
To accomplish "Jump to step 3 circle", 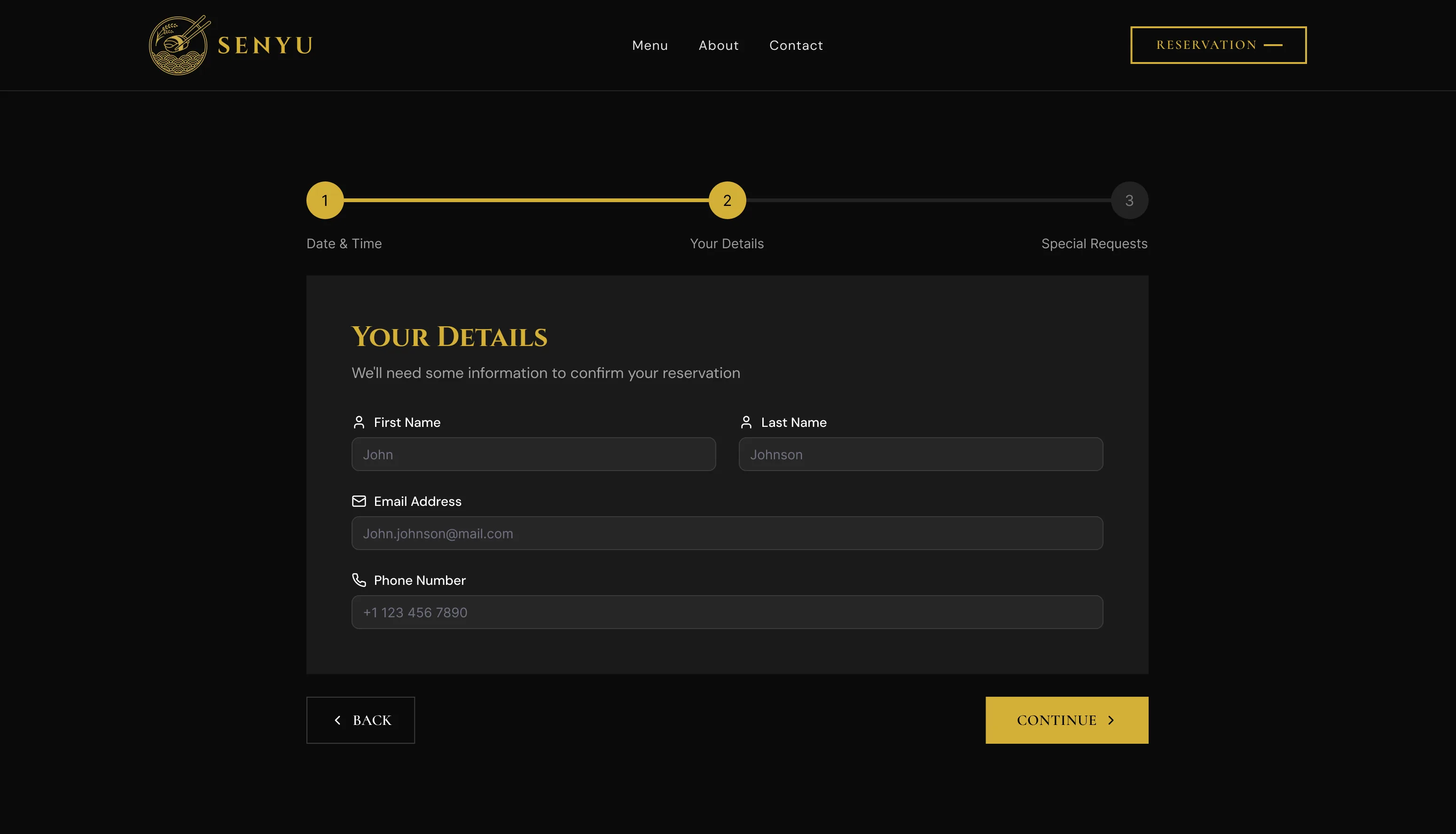I will [1130, 200].
